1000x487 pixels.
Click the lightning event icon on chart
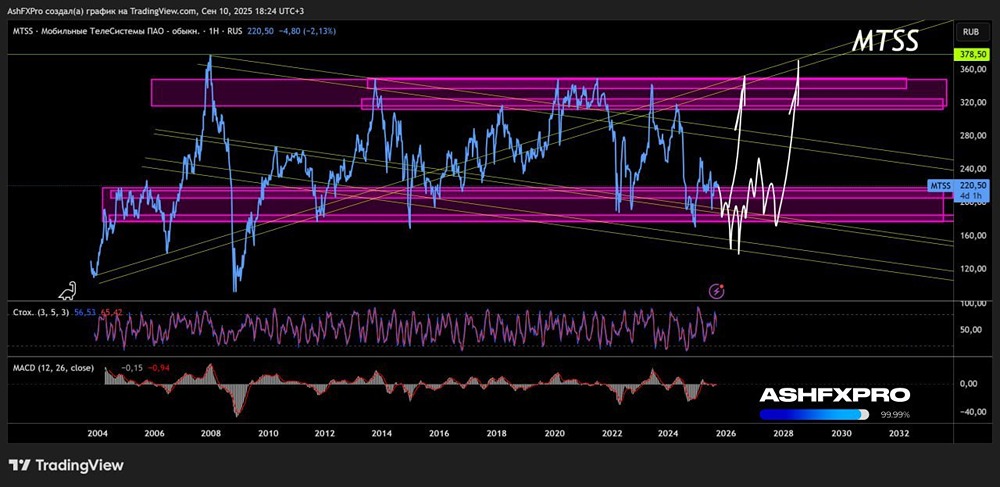[717, 292]
